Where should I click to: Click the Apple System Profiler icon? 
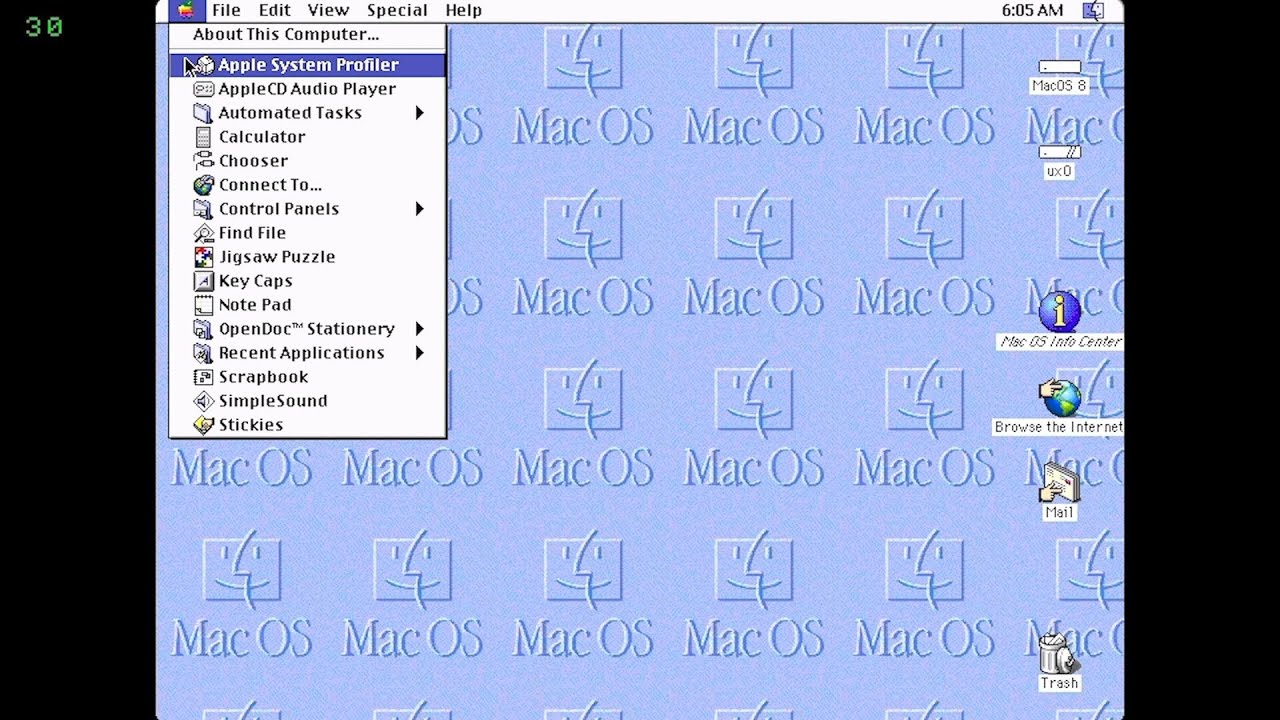203,65
